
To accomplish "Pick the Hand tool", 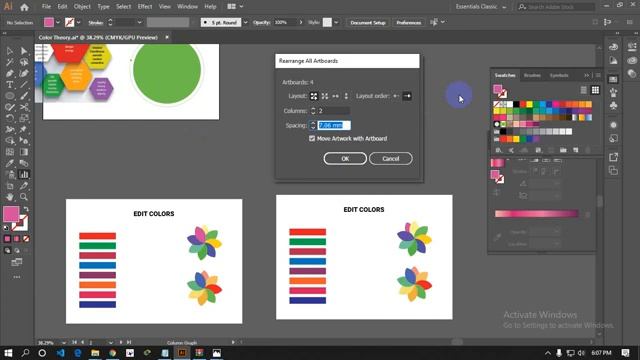I will (9, 197).
